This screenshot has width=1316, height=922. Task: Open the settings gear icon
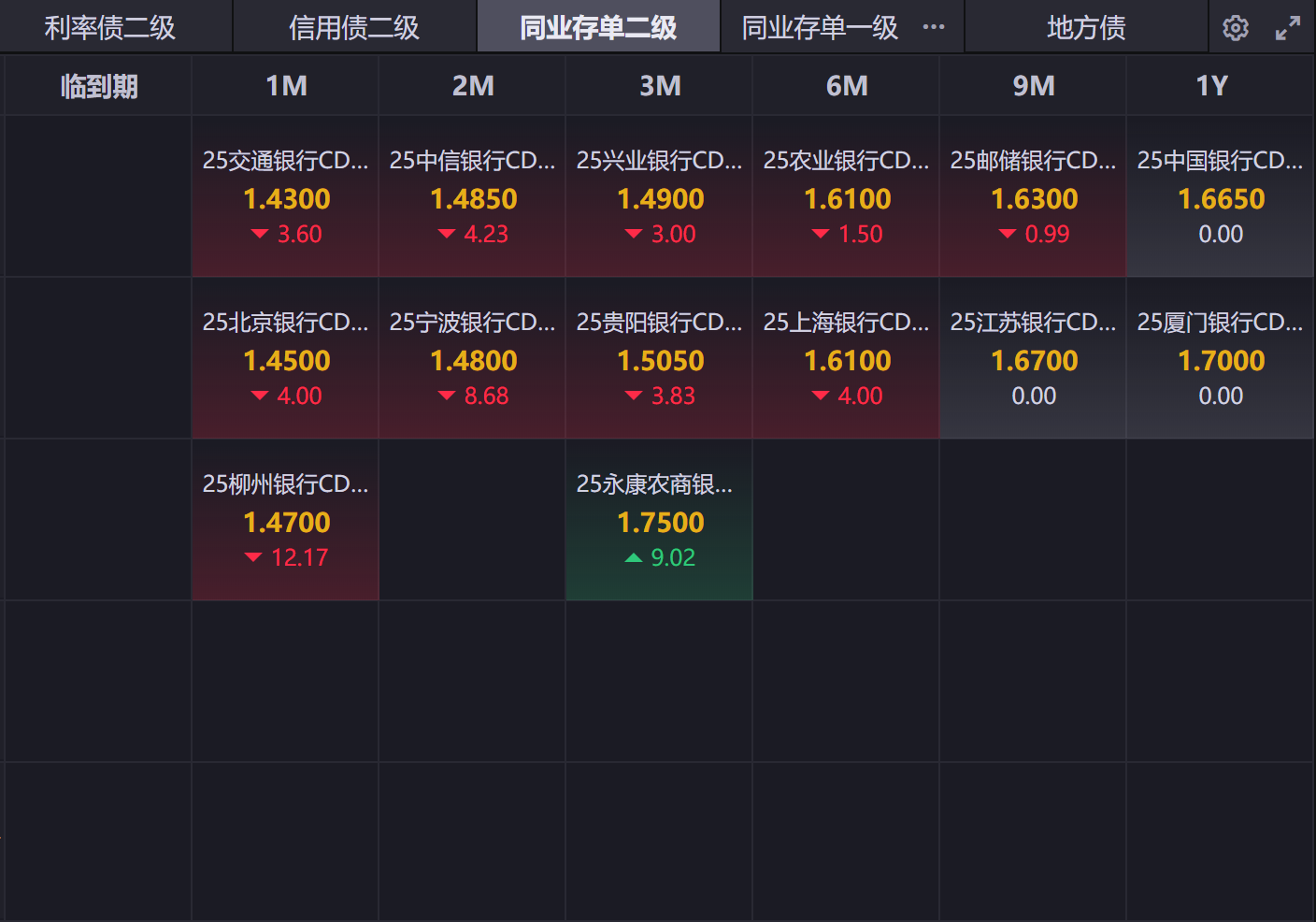tap(1236, 28)
